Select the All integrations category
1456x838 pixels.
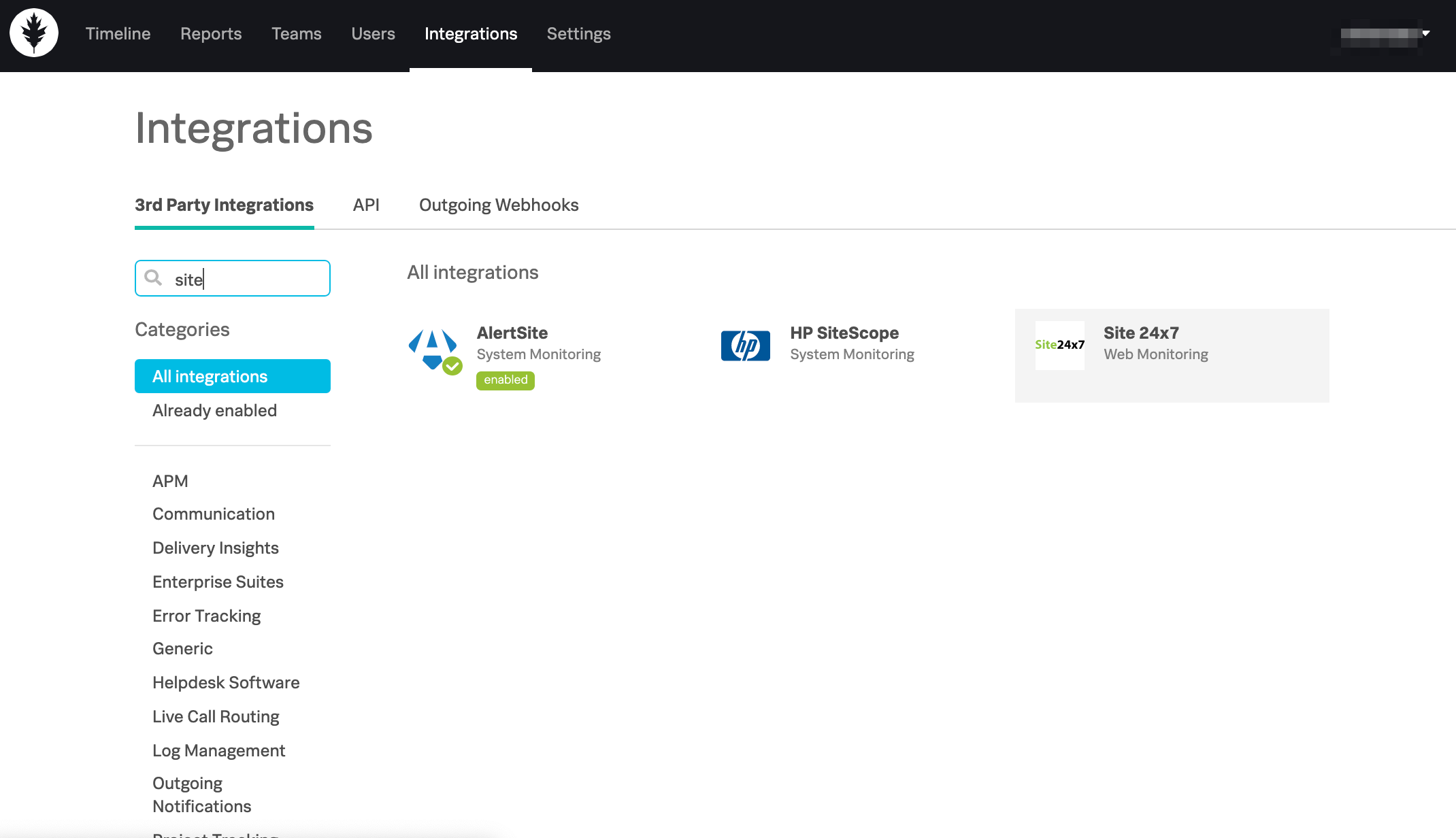[210, 375]
